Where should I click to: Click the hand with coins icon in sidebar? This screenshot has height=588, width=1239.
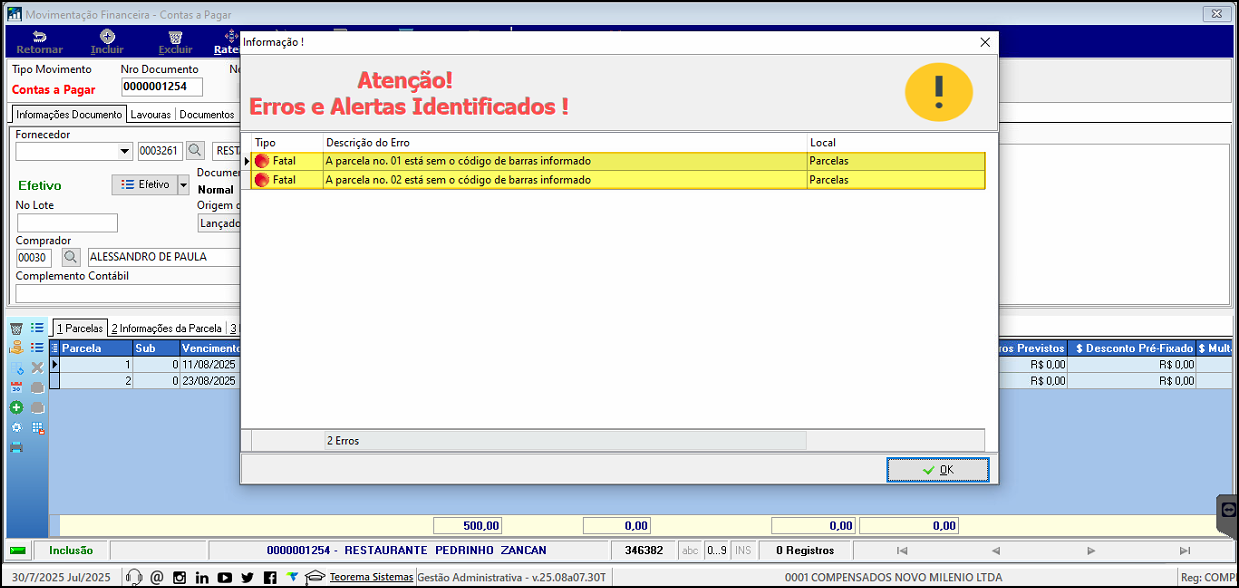pos(16,347)
